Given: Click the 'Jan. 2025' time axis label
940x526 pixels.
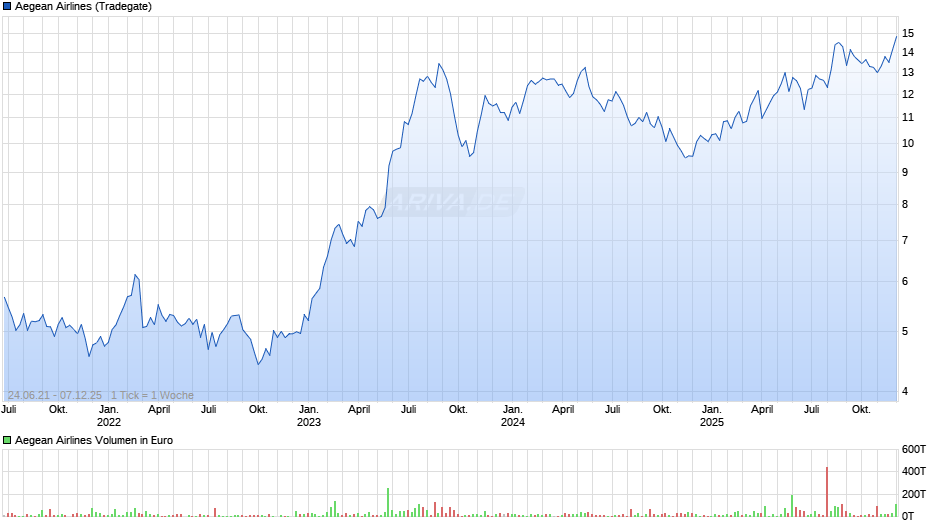Looking at the screenshot, I should (x=712, y=416).
